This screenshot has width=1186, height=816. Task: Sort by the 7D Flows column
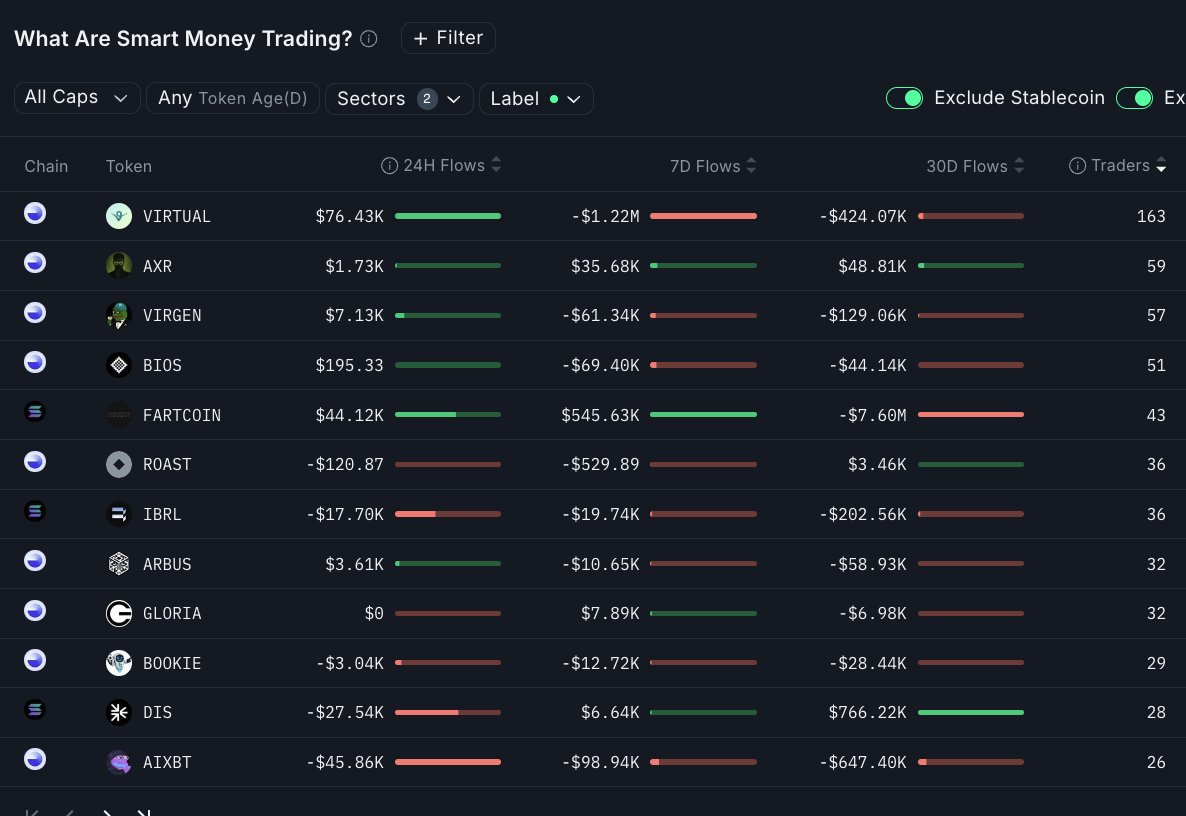click(713, 166)
